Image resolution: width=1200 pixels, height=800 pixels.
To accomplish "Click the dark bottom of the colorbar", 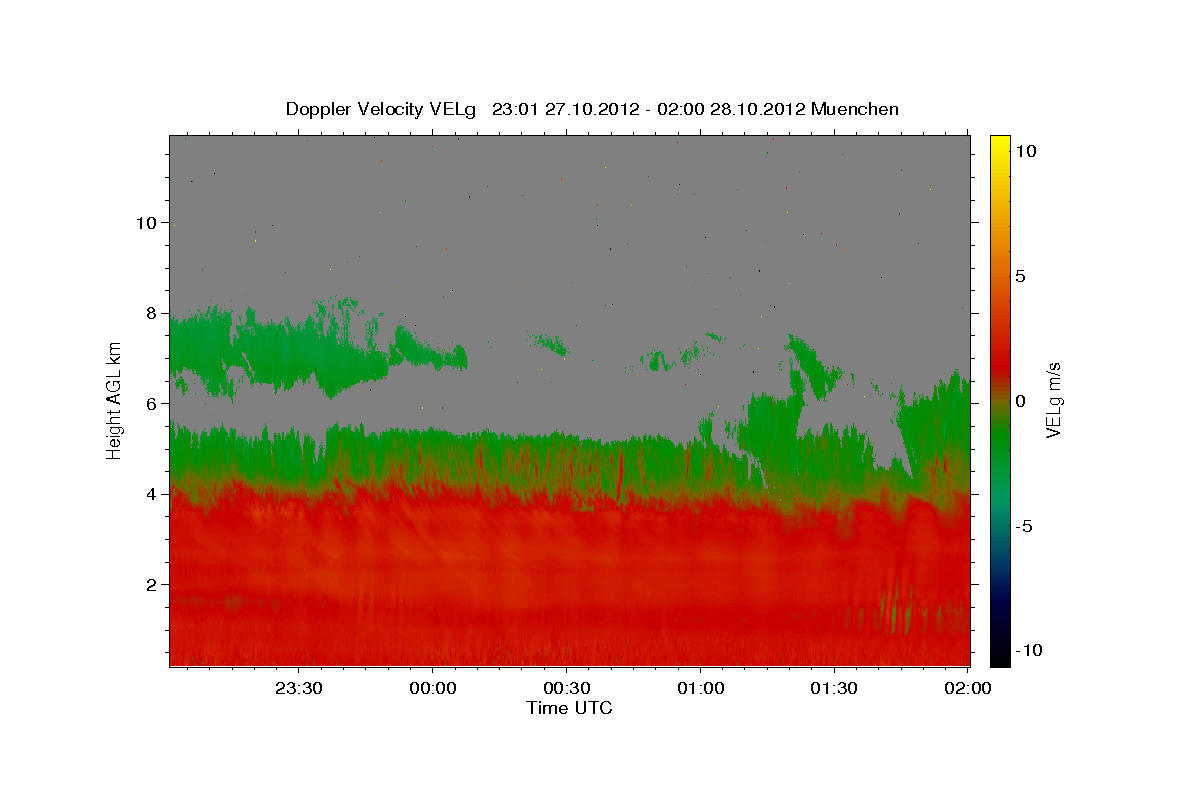I will click(x=1000, y=640).
